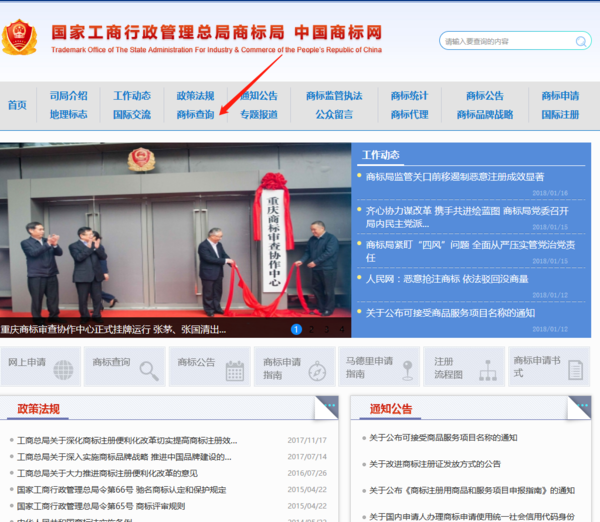Click the national emblem logo
600x522 pixels.
click(20, 38)
